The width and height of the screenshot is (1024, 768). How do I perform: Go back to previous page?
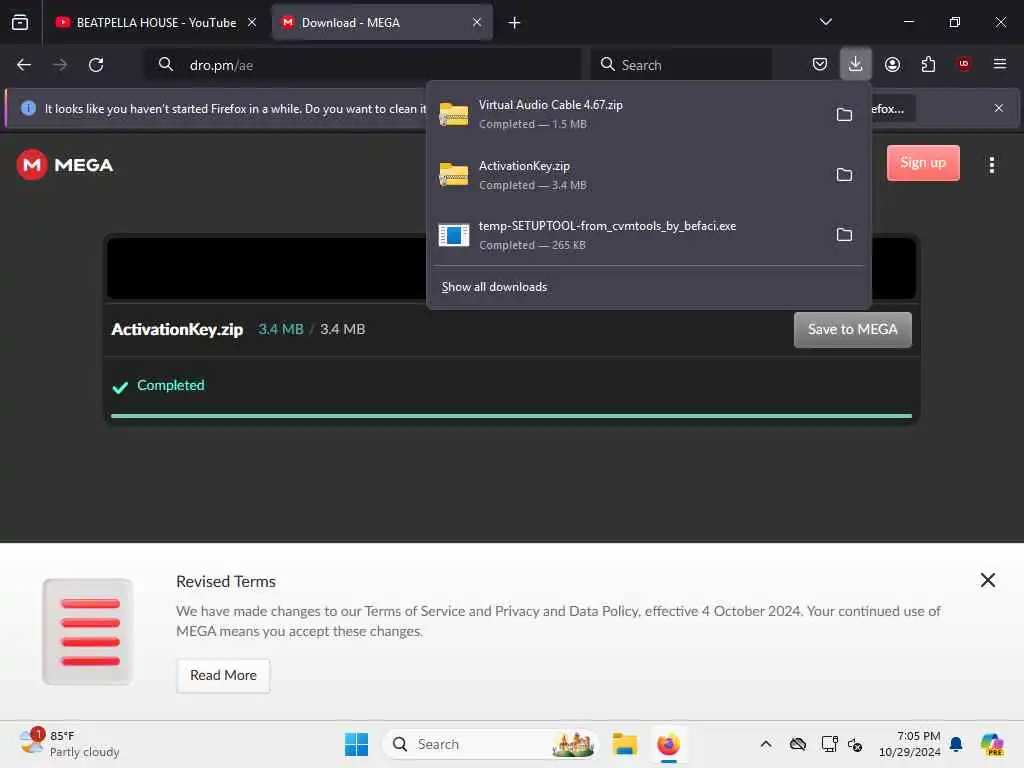pyautogui.click(x=24, y=65)
